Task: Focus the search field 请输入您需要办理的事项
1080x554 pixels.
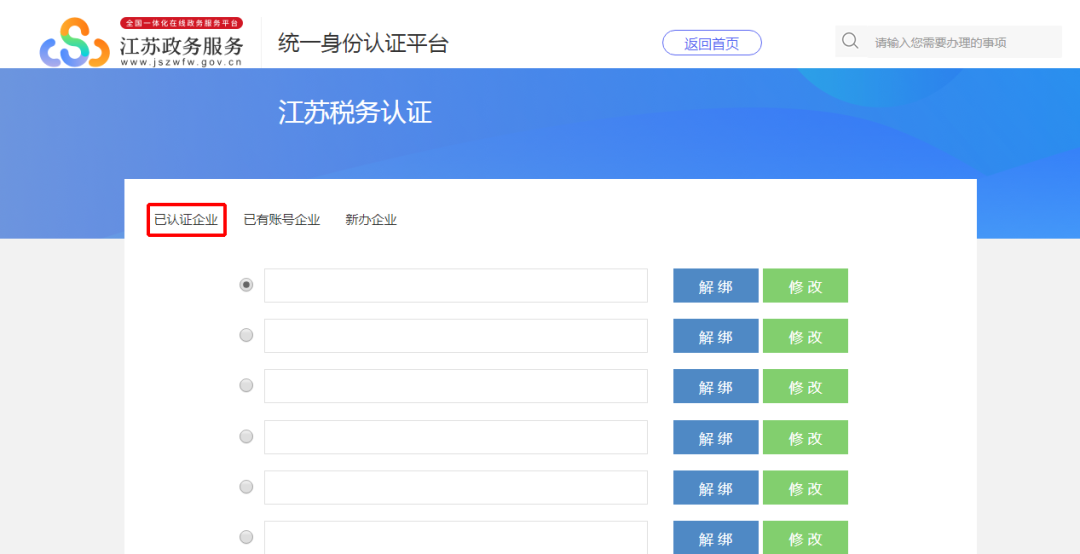Action: click(948, 42)
